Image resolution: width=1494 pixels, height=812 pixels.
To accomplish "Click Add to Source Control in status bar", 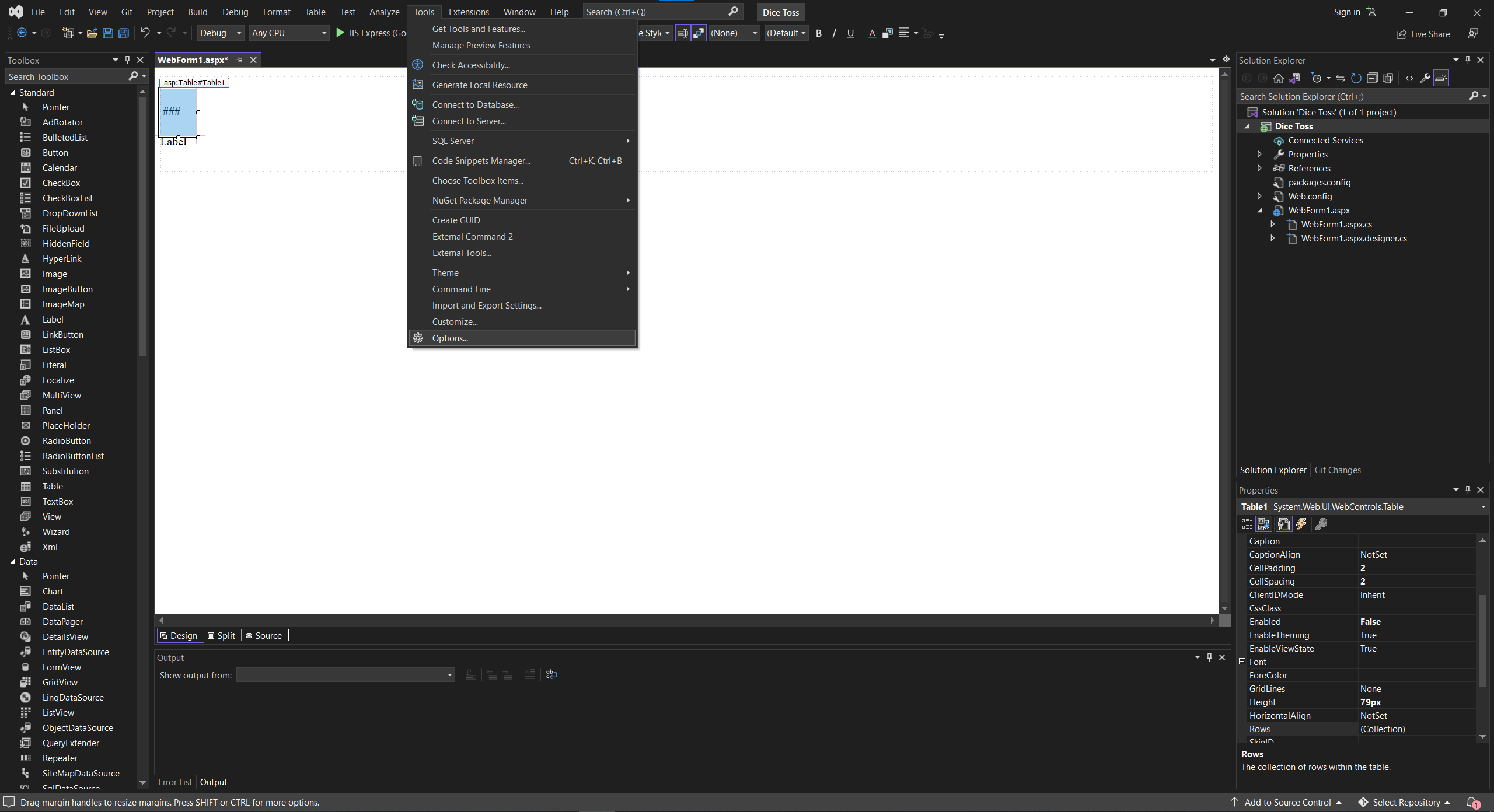I will pyautogui.click(x=1287, y=803).
